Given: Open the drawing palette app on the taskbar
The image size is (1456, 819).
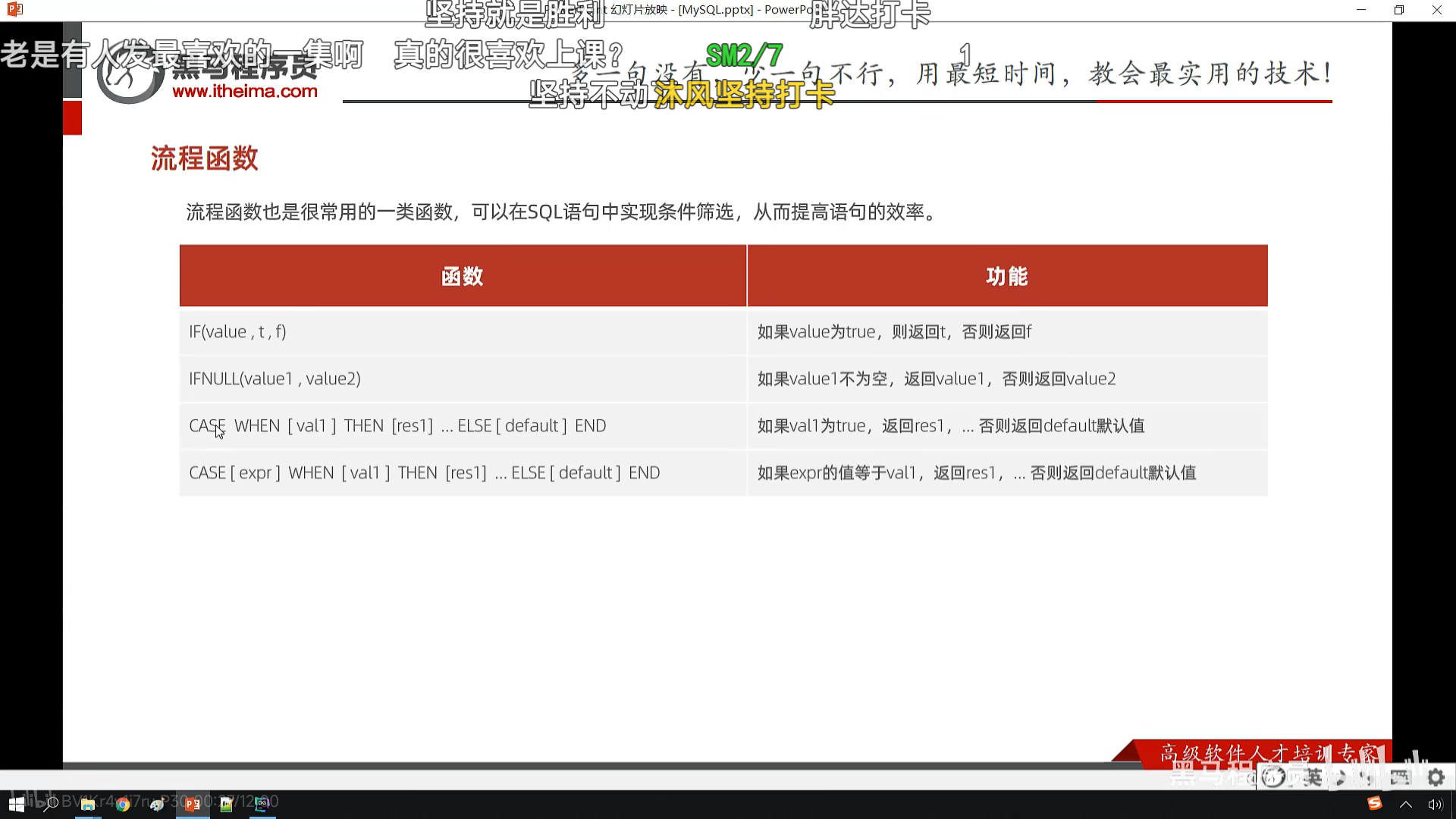Looking at the screenshot, I should (157, 804).
